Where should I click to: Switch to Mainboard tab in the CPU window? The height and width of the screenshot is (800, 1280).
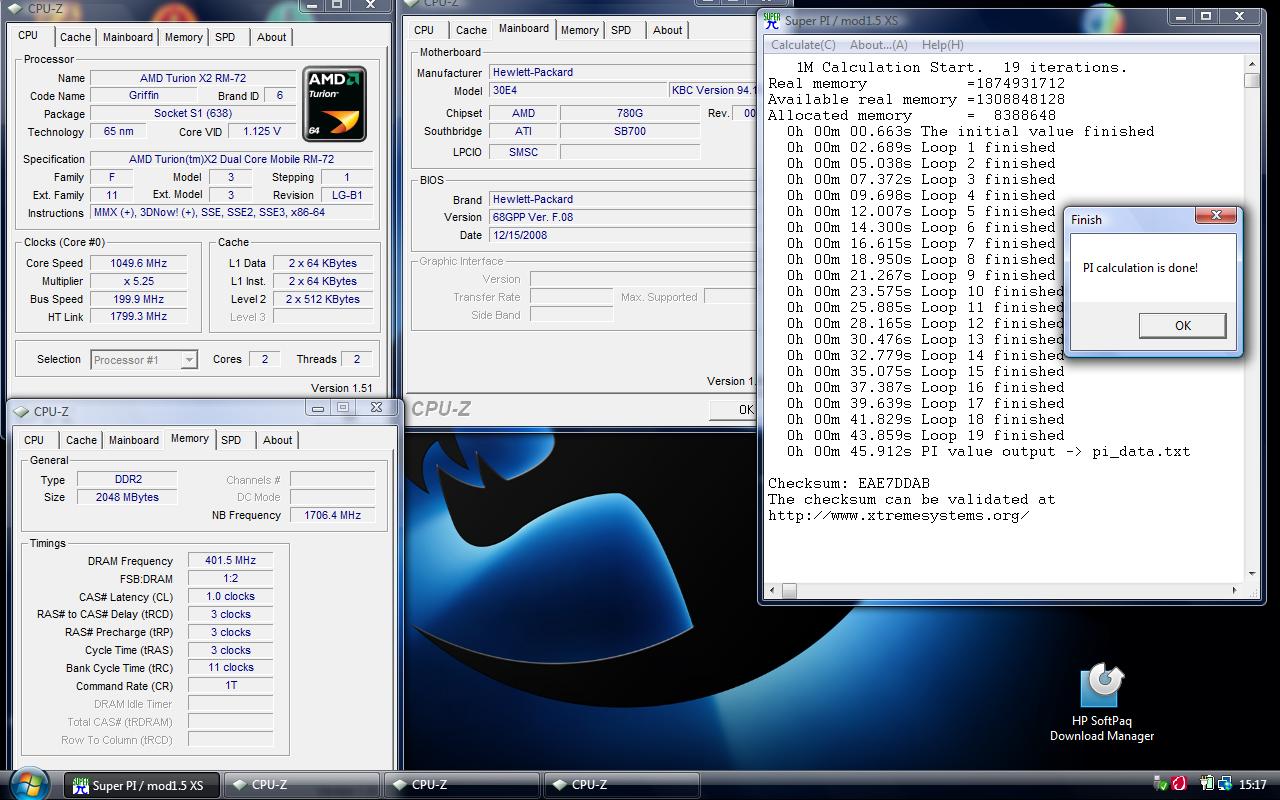coord(128,37)
